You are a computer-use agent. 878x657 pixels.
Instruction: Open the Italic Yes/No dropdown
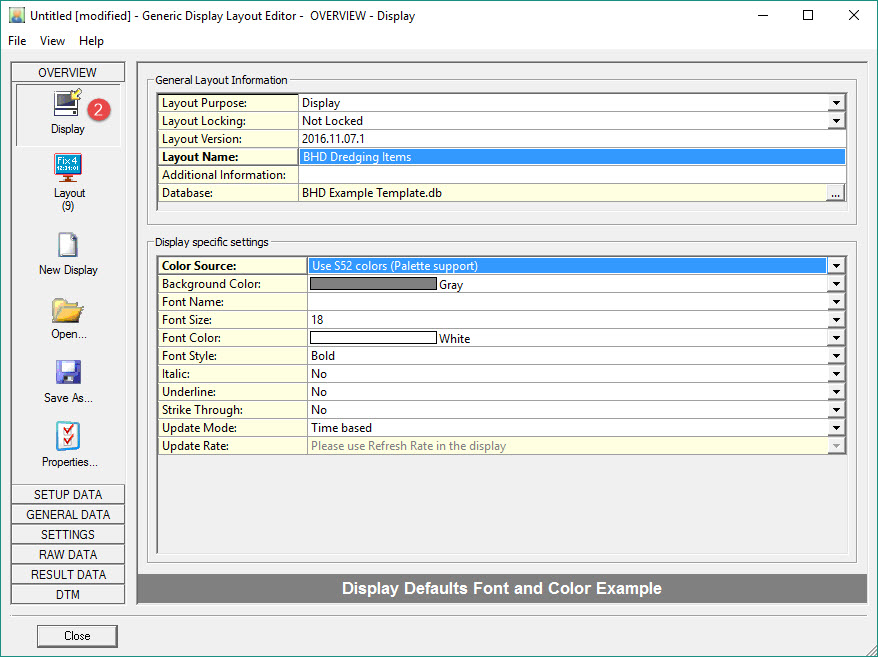[x=836, y=374]
